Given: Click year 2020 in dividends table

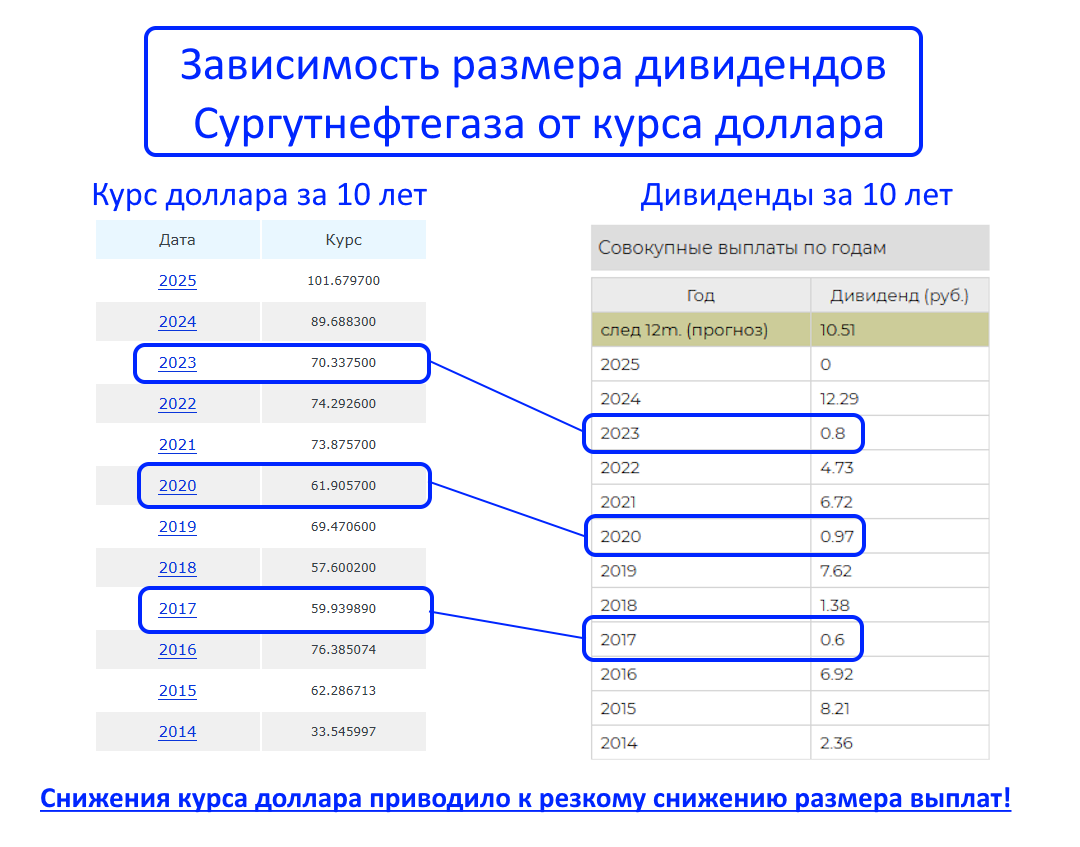Looking at the screenshot, I should pyautogui.click(x=620, y=536).
